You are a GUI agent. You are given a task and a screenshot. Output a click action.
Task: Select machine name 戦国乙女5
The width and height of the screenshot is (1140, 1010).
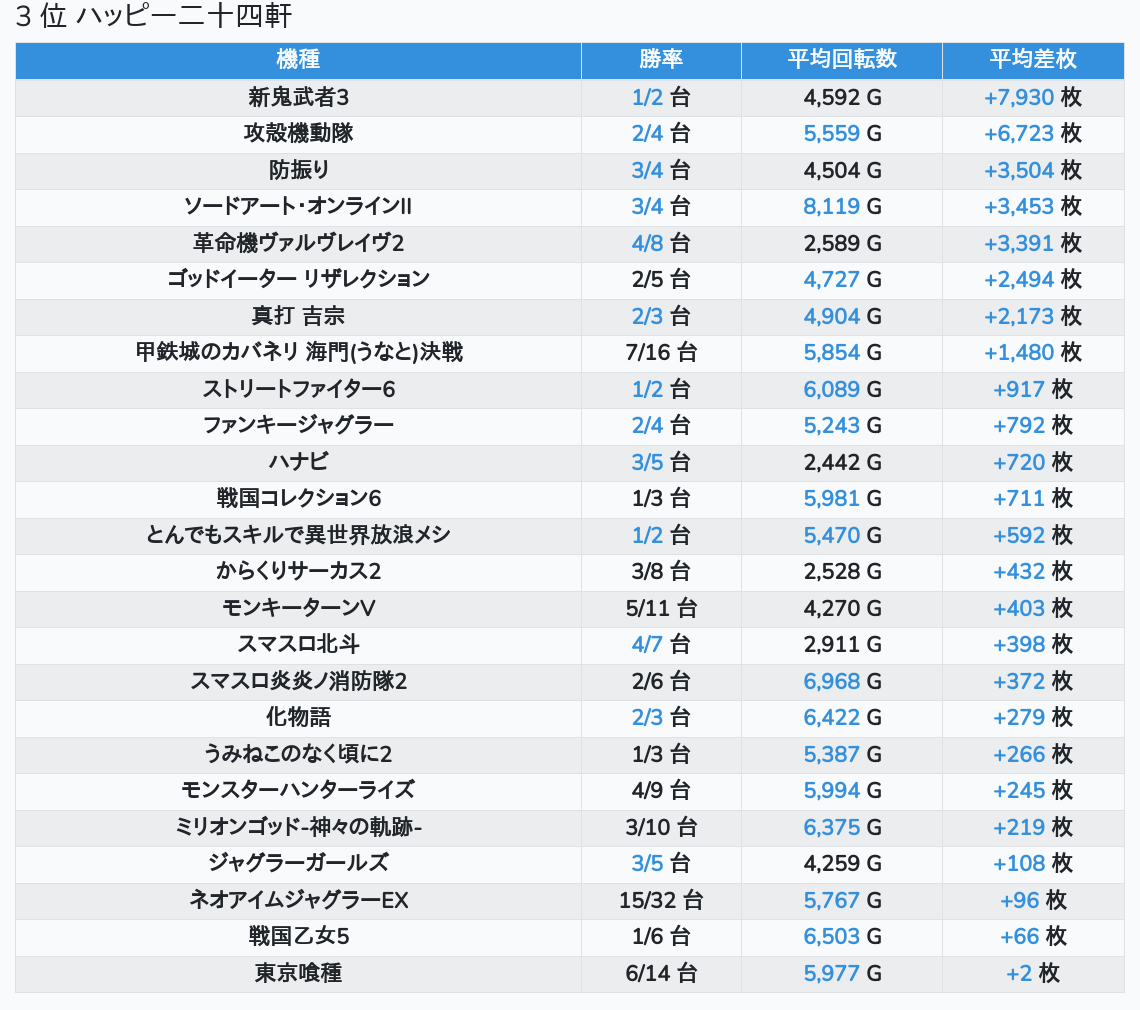(298, 937)
